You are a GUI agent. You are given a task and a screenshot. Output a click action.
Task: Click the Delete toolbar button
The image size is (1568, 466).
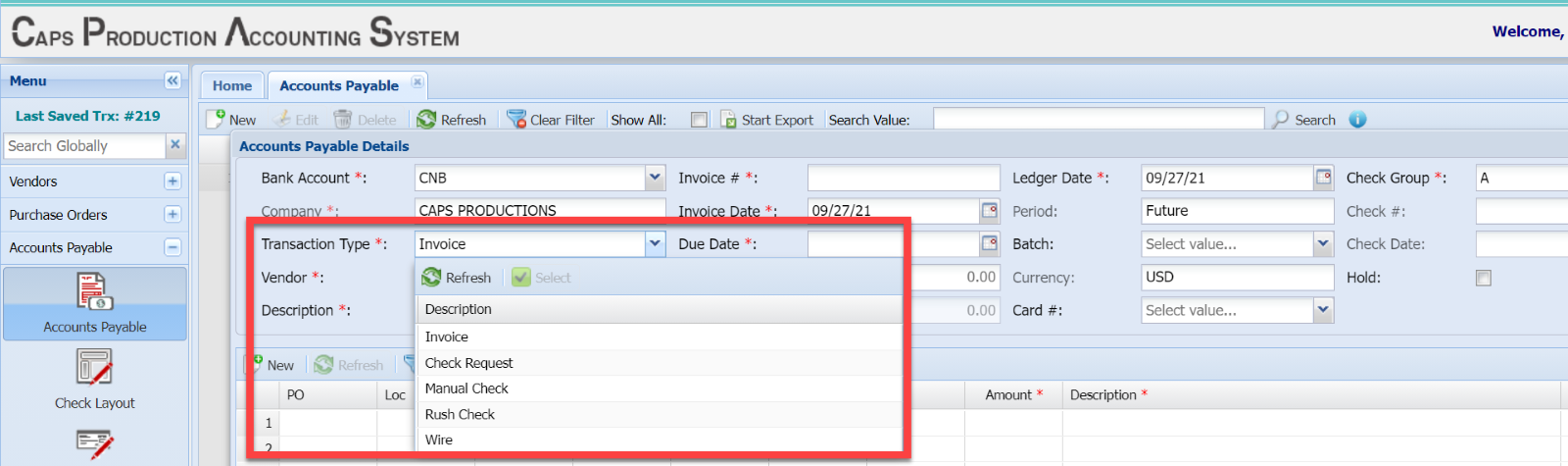(365, 120)
